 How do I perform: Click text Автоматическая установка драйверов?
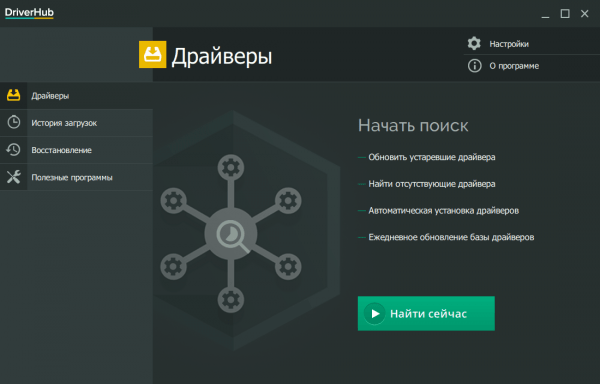tap(443, 210)
